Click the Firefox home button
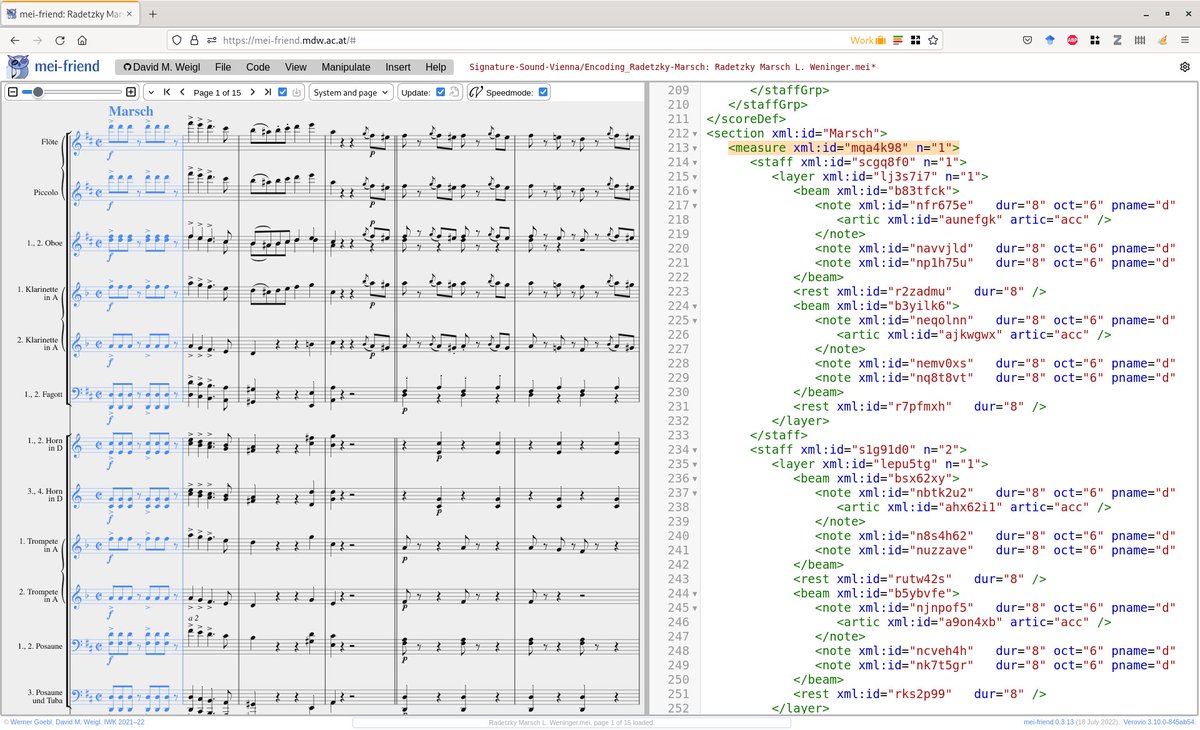 pos(82,40)
